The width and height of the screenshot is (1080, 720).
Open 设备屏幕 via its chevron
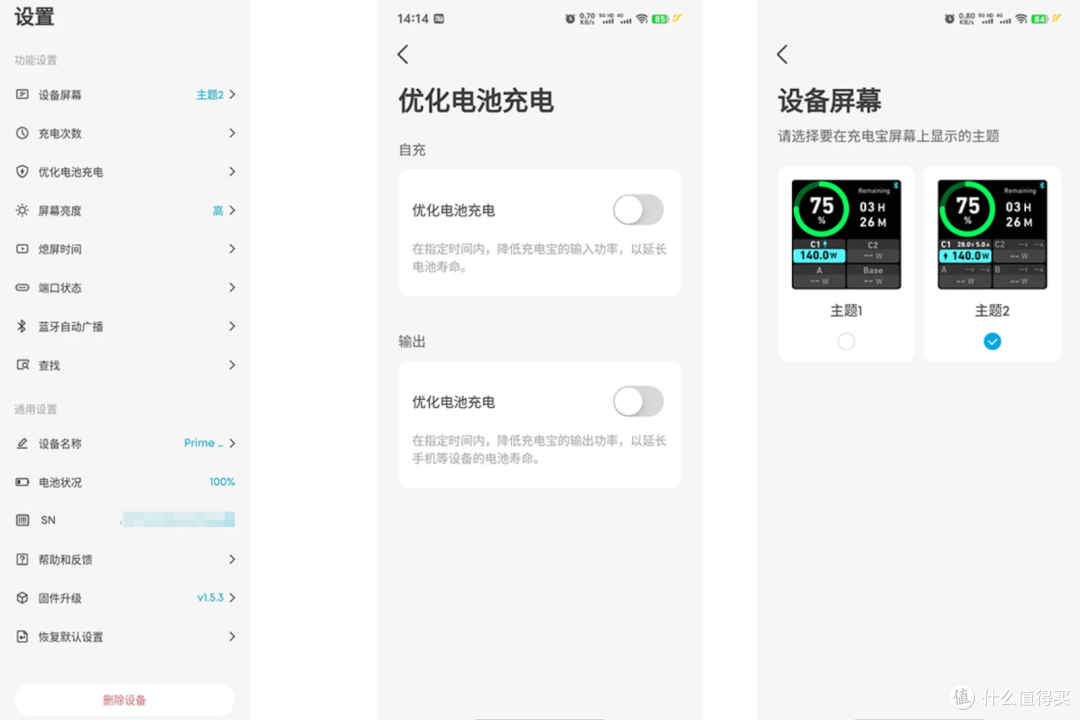pyautogui.click(x=232, y=94)
